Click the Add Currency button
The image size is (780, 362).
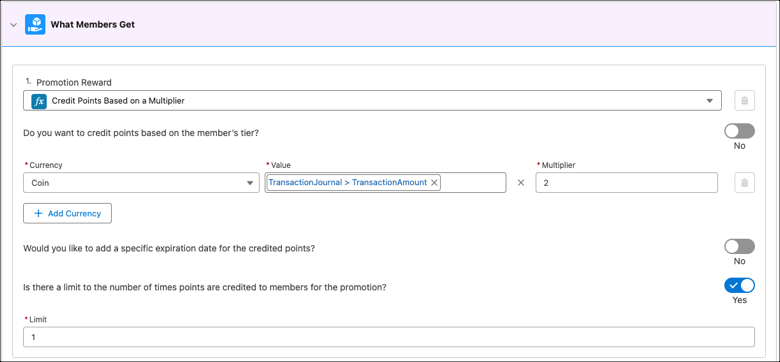[67, 213]
